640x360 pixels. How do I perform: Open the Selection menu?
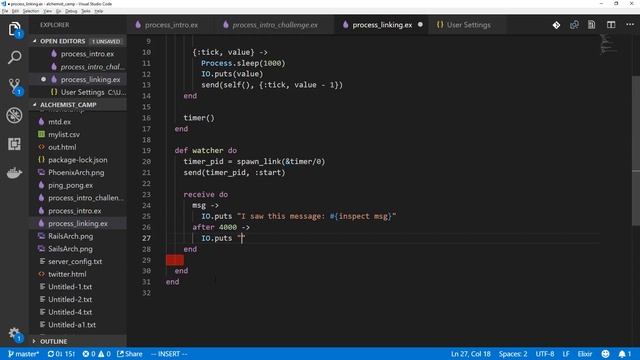pos(31,11)
